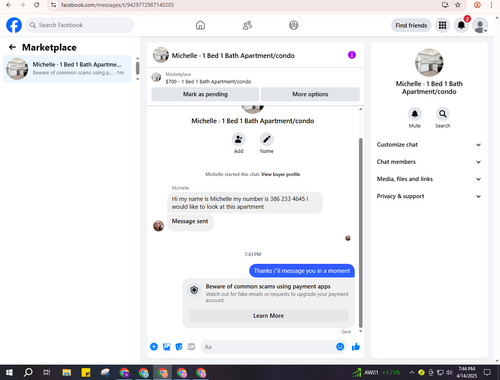Click the browser reload button
This screenshot has height=380, width=500.
(x=37, y=5)
